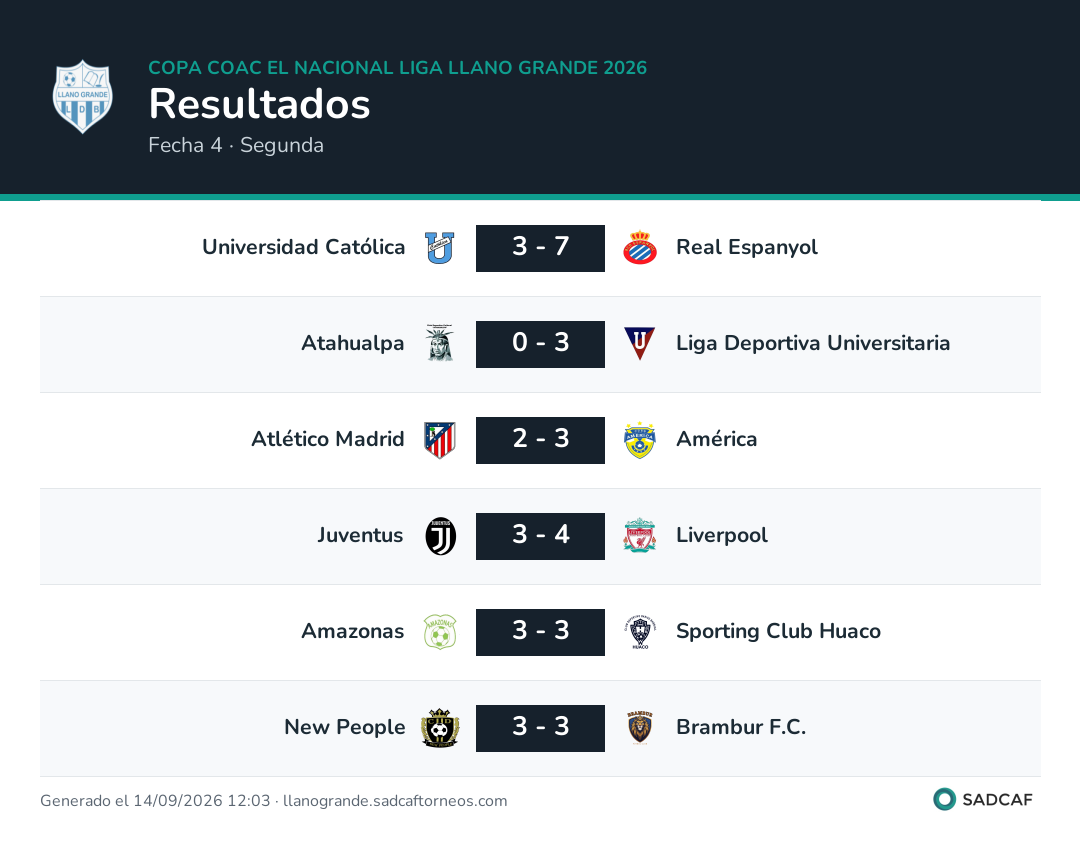This screenshot has height=852, width=1080.
Task: Click the Copa COAC El Nacional tournament title
Action: click(397, 67)
